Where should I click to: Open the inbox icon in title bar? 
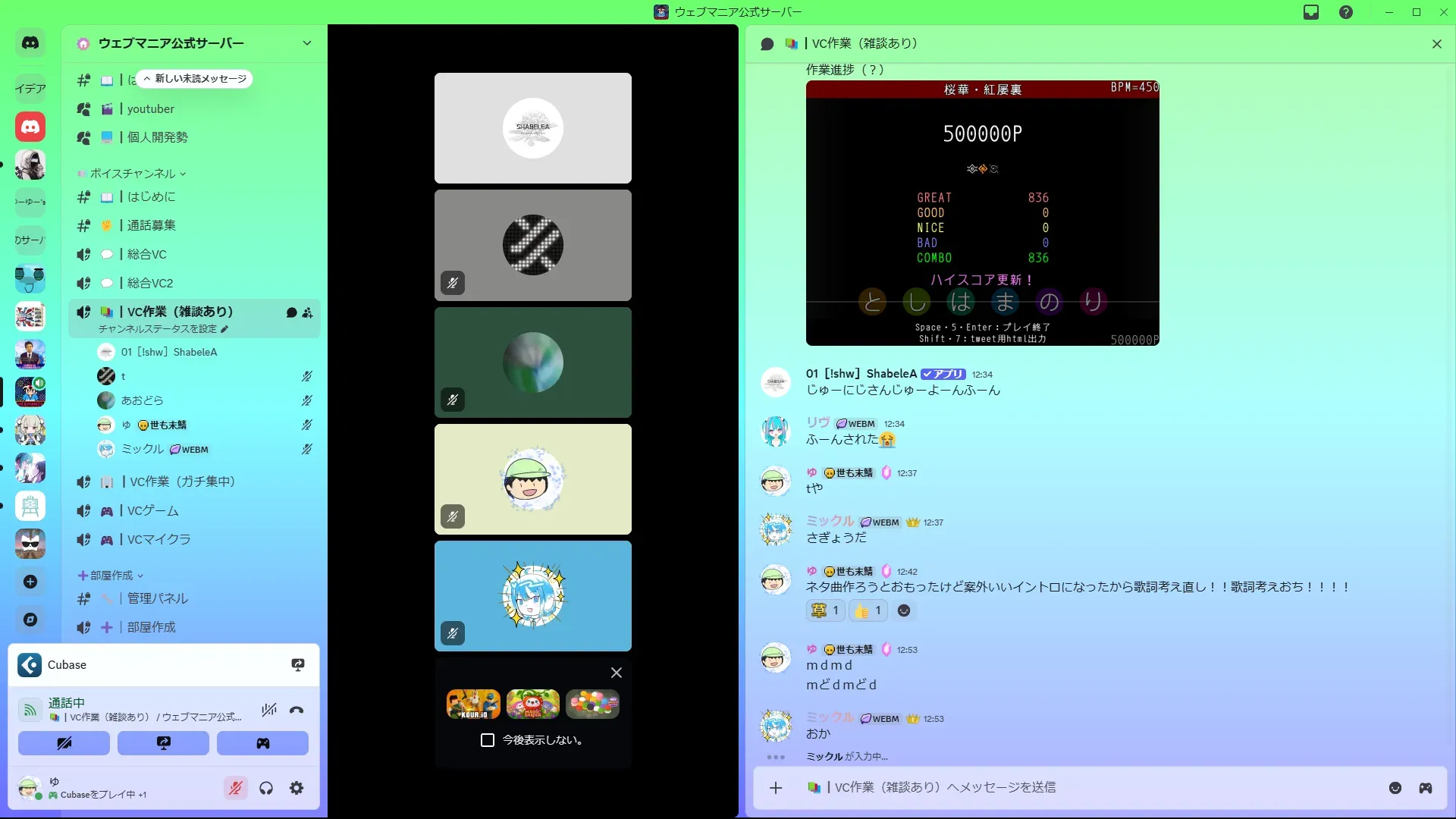click(x=1311, y=12)
